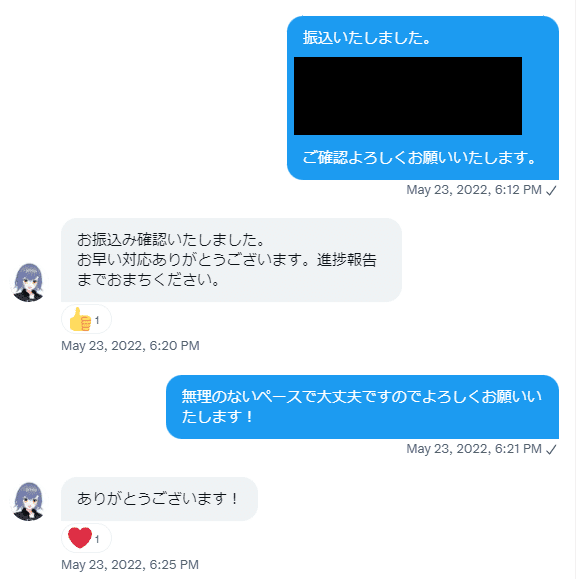Click the reaction count beside the thumbs-up
This screenshot has width=576, height=579.
pyautogui.click(x=97, y=320)
